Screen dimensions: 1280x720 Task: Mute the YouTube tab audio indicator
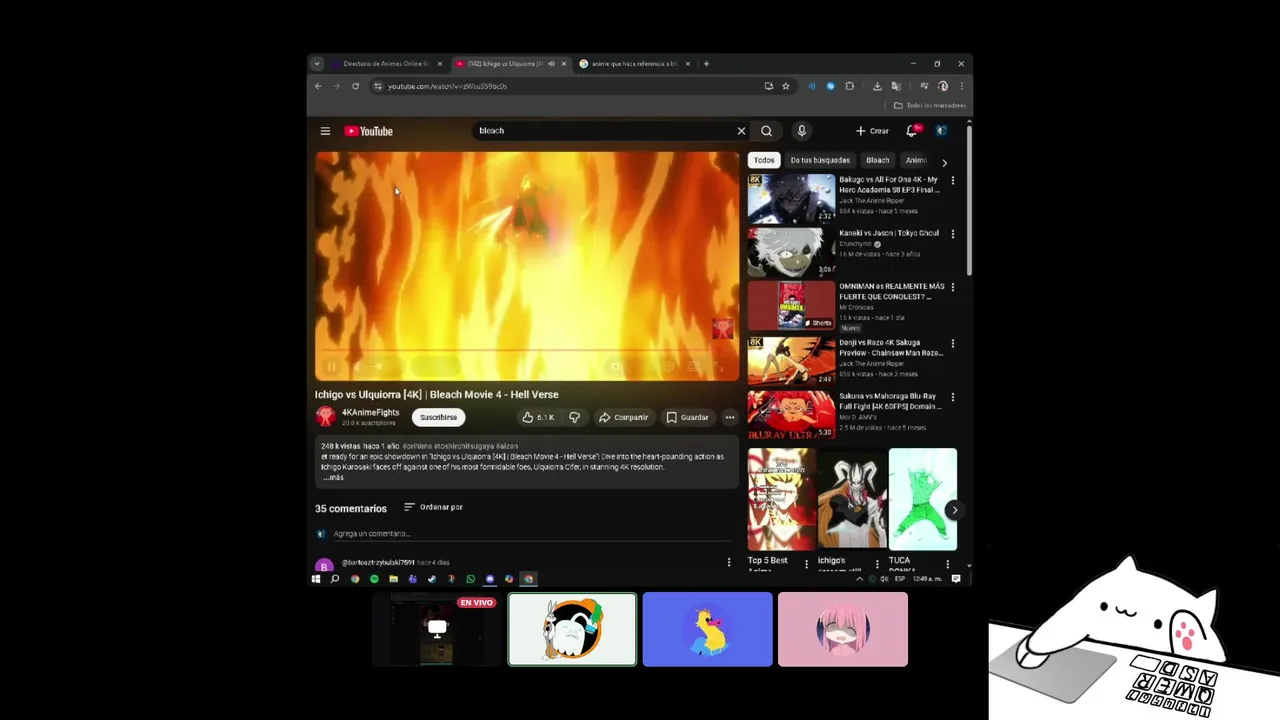click(x=551, y=64)
